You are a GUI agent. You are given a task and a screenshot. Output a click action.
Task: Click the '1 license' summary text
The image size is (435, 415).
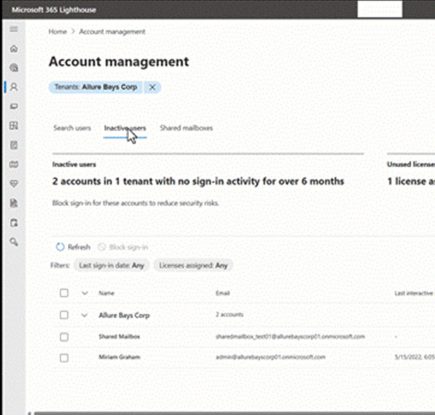coord(411,181)
